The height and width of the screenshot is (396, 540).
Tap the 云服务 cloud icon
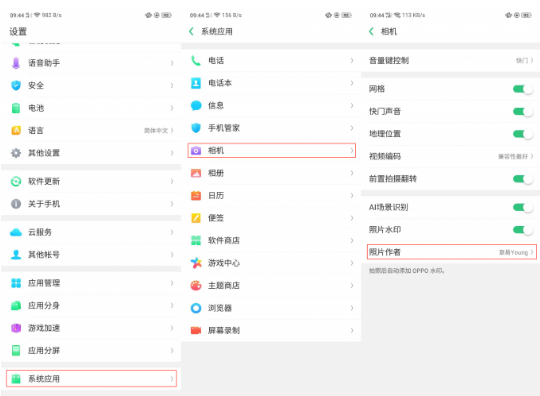coord(16,232)
